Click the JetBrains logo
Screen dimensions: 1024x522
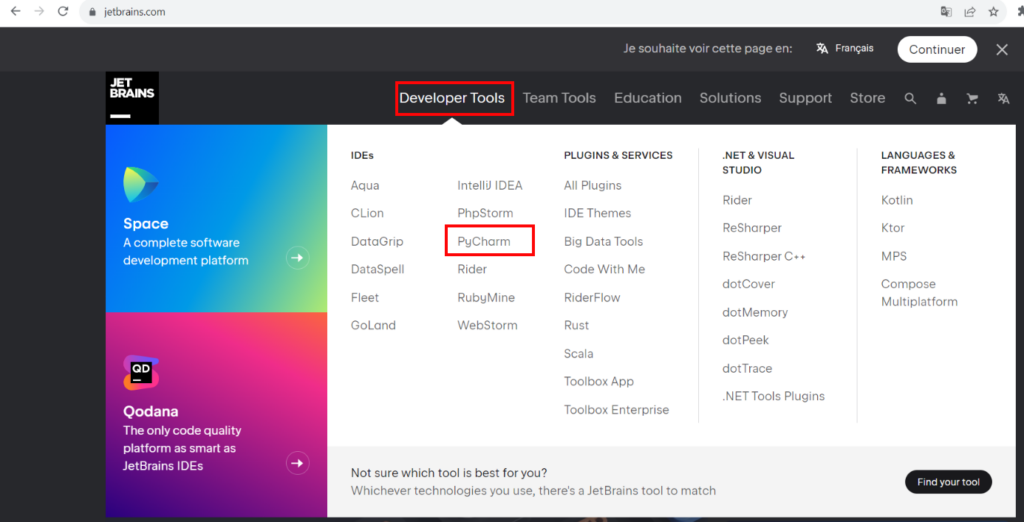(x=132, y=98)
